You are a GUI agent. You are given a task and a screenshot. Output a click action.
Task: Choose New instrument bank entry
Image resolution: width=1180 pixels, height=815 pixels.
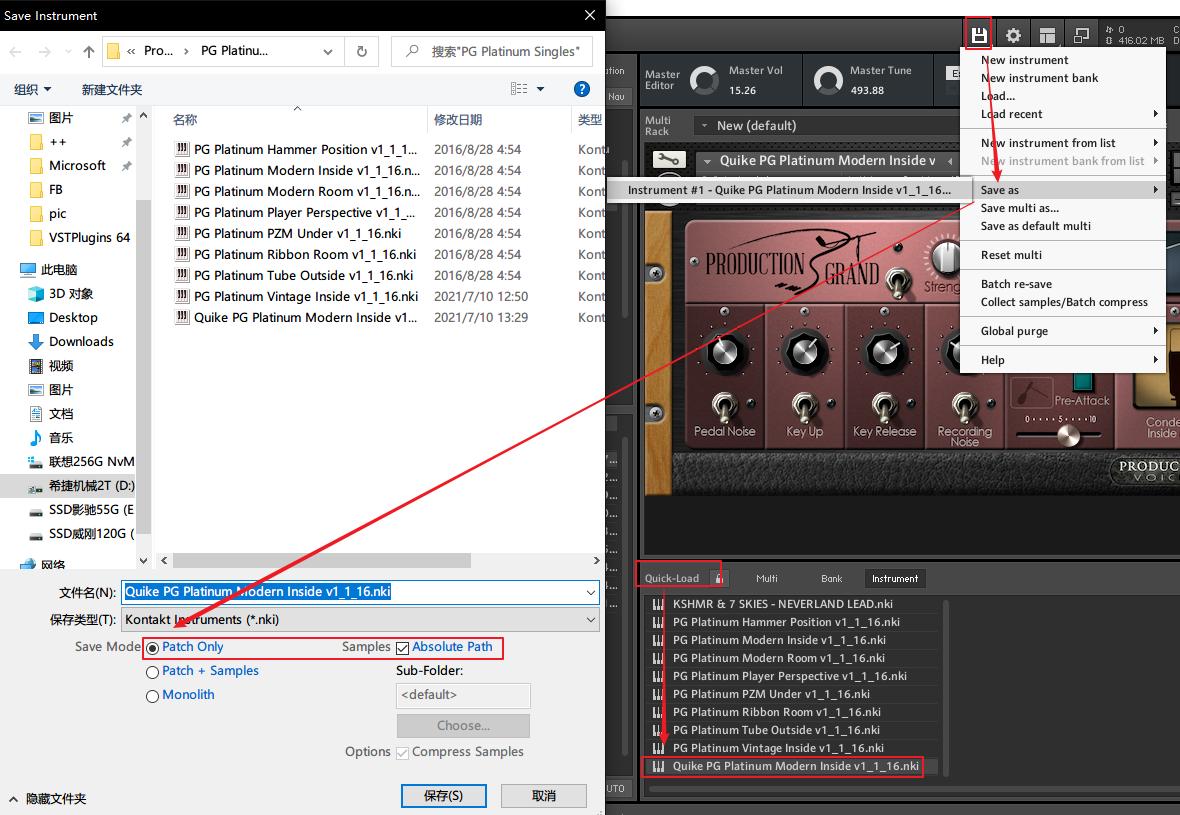(1063, 78)
